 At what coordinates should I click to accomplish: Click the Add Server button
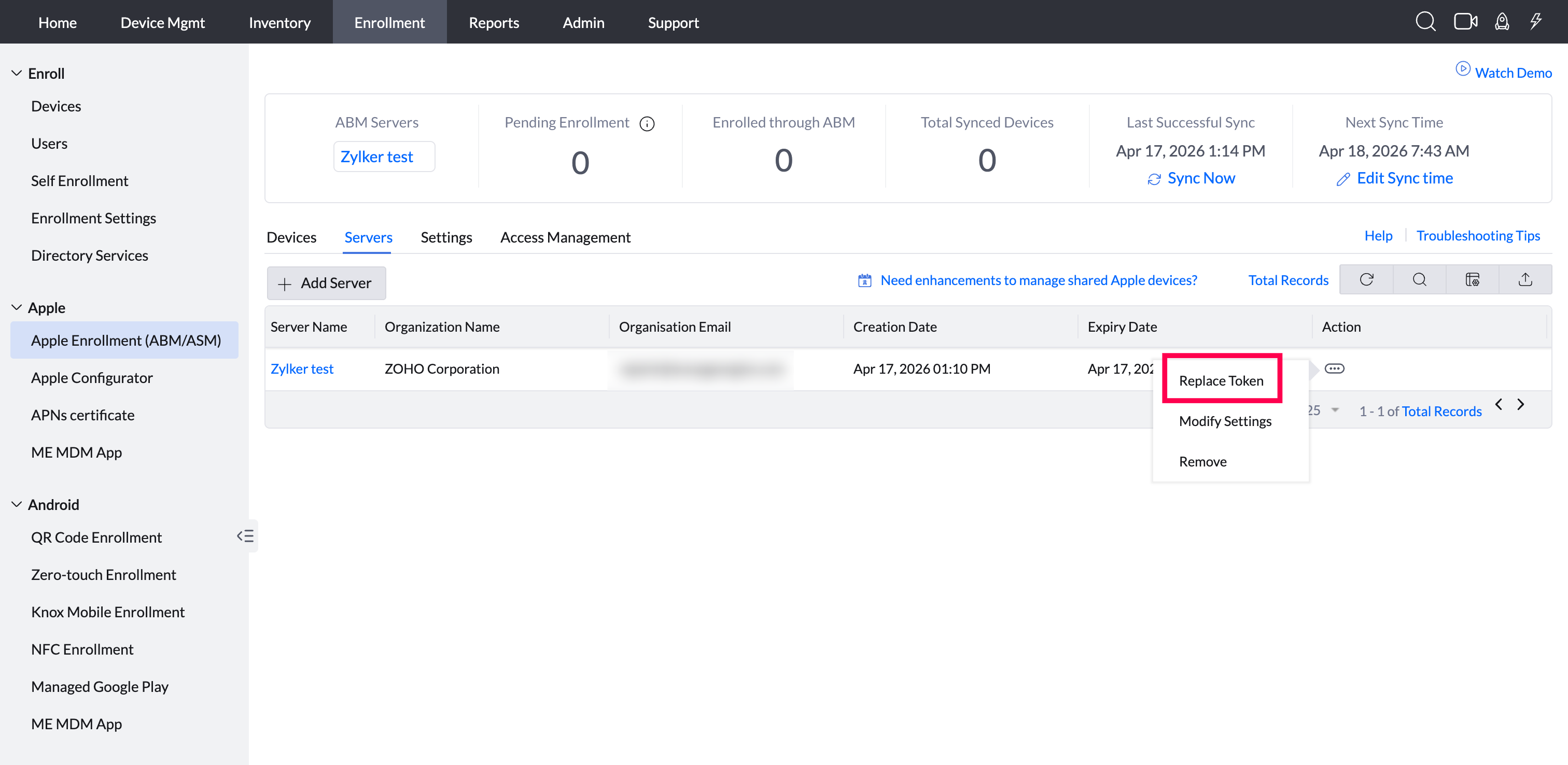click(x=326, y=283)
